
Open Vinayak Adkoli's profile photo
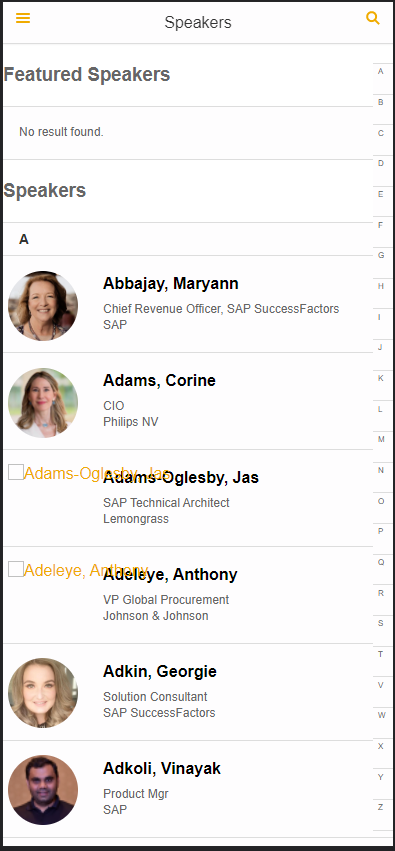[43, 790]
